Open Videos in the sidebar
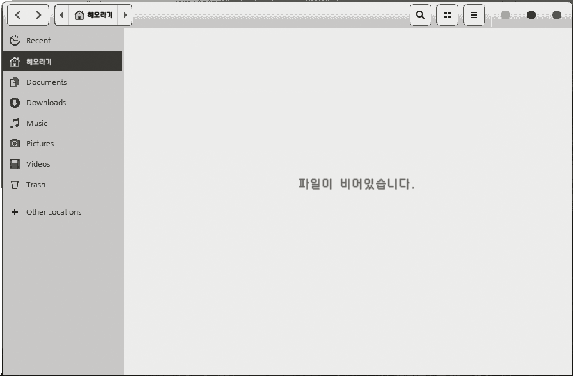Viewport: 573px width, 376px height. [62, 164]
